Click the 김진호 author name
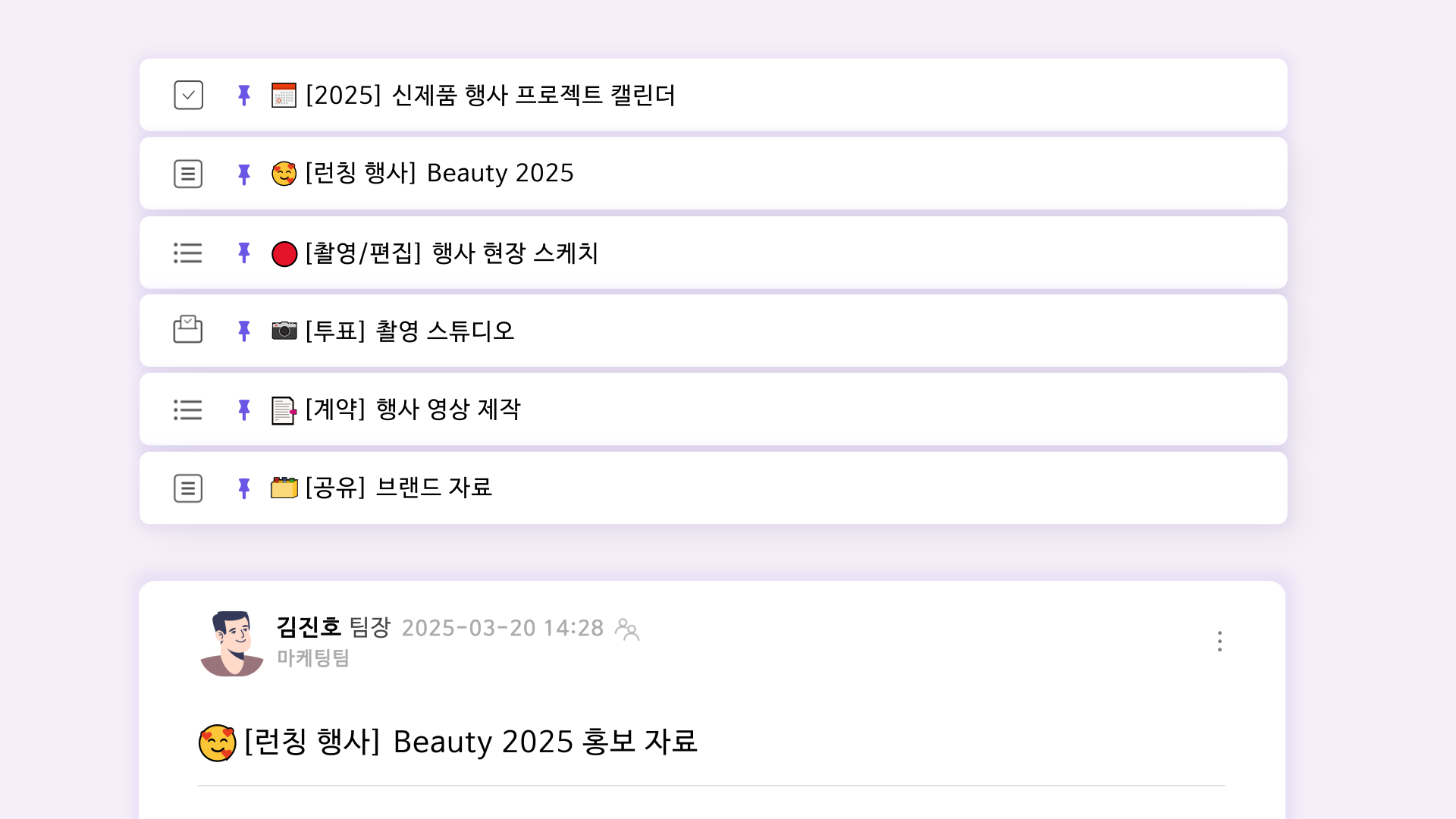Image resolution: width=1456 pixels, height=819 pixels. tap(308, 627)
